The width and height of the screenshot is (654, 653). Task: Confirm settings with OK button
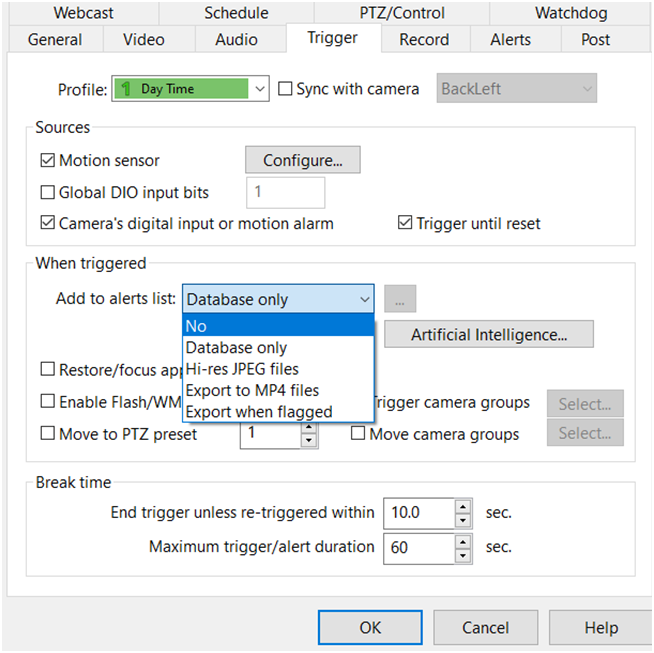click(x=369, y=628)
